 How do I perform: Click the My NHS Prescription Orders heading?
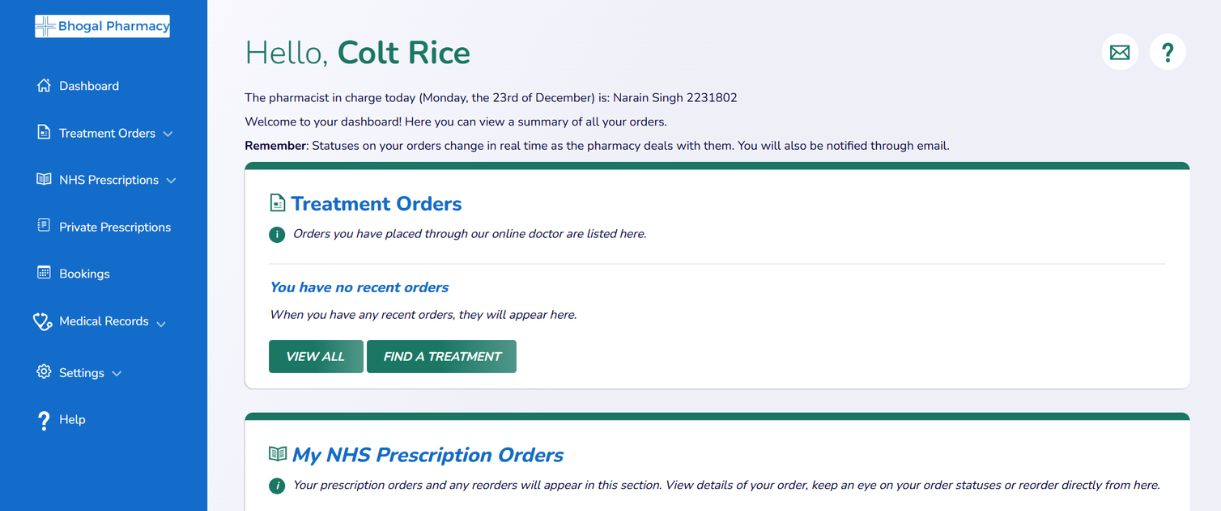point(427,455)
